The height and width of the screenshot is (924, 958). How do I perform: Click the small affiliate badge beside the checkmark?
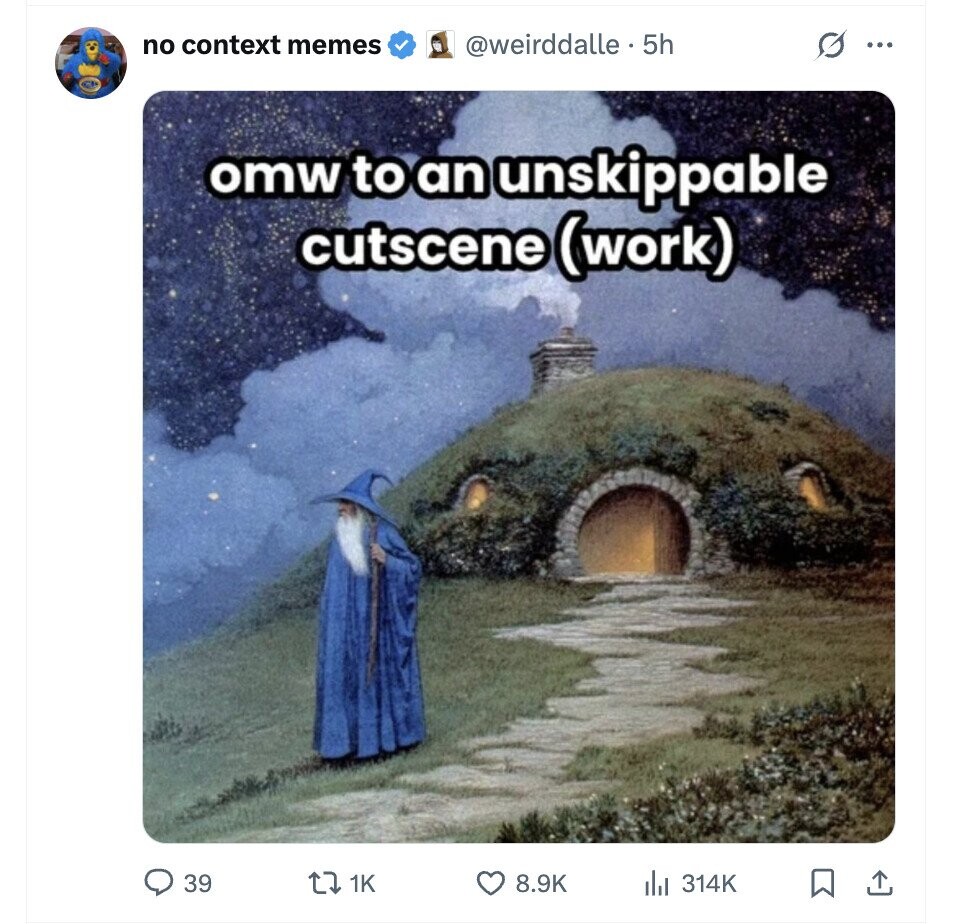coord(440,45)
